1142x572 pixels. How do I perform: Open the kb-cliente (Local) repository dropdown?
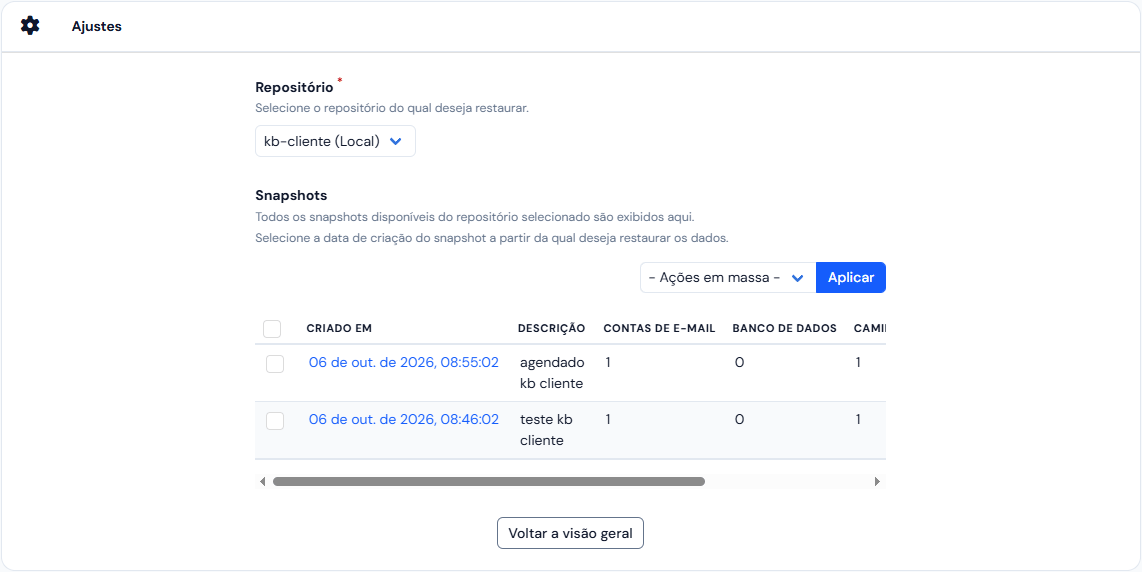click(x=335, y=141)
